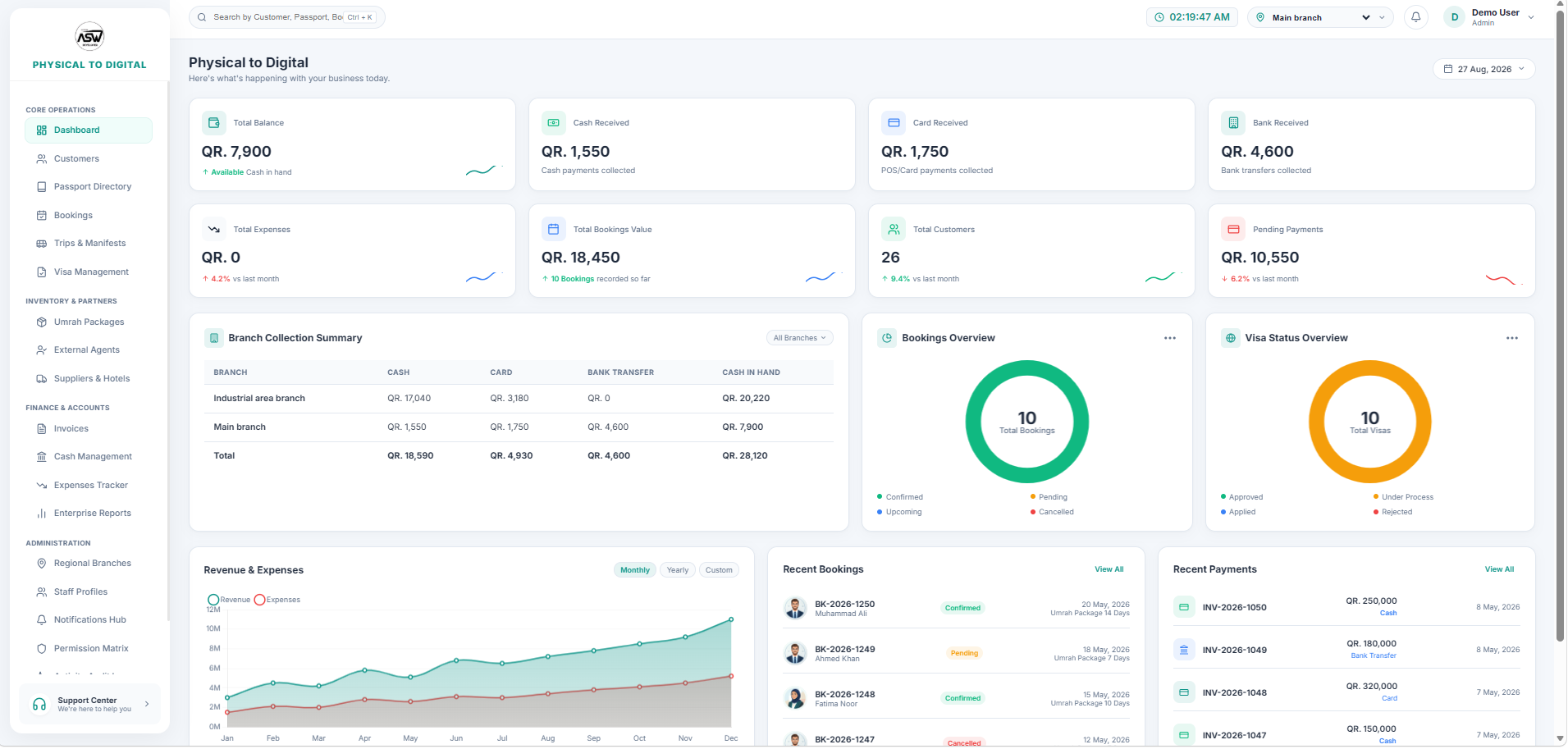Toggle the Expenses series in chart legend
This screenshot has width=1568, height=749.
tap(277, 600)
